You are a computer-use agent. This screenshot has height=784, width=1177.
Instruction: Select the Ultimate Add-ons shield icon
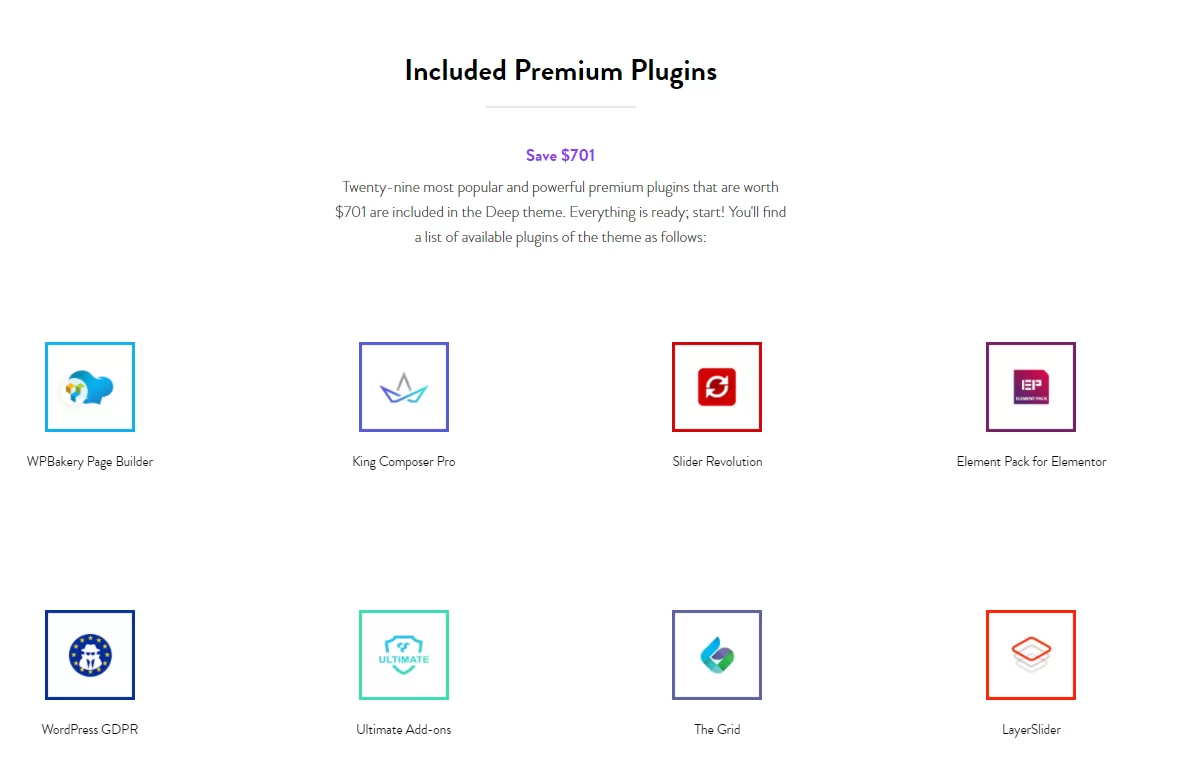pyautogui.click(x=404, y=655)
